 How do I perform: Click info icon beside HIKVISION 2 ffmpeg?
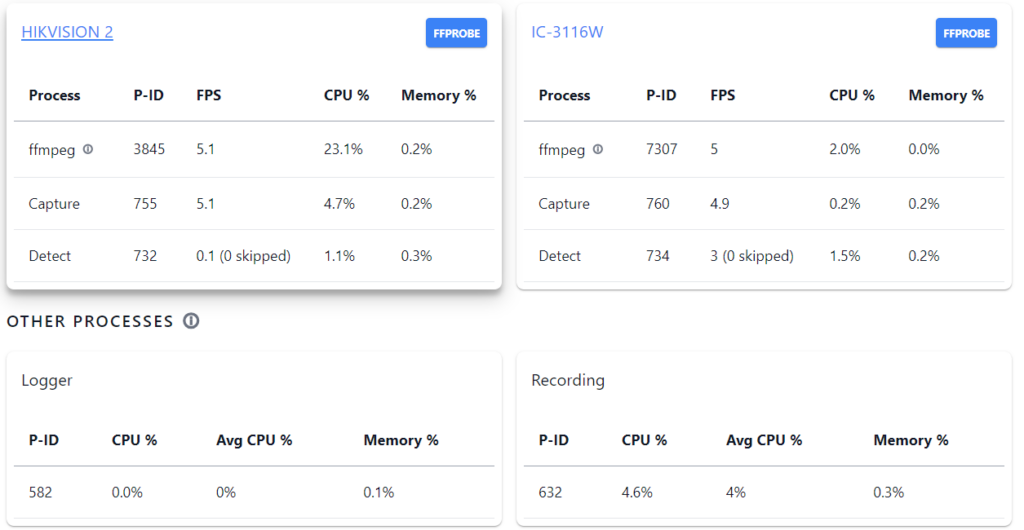click(x=88, y=150)
